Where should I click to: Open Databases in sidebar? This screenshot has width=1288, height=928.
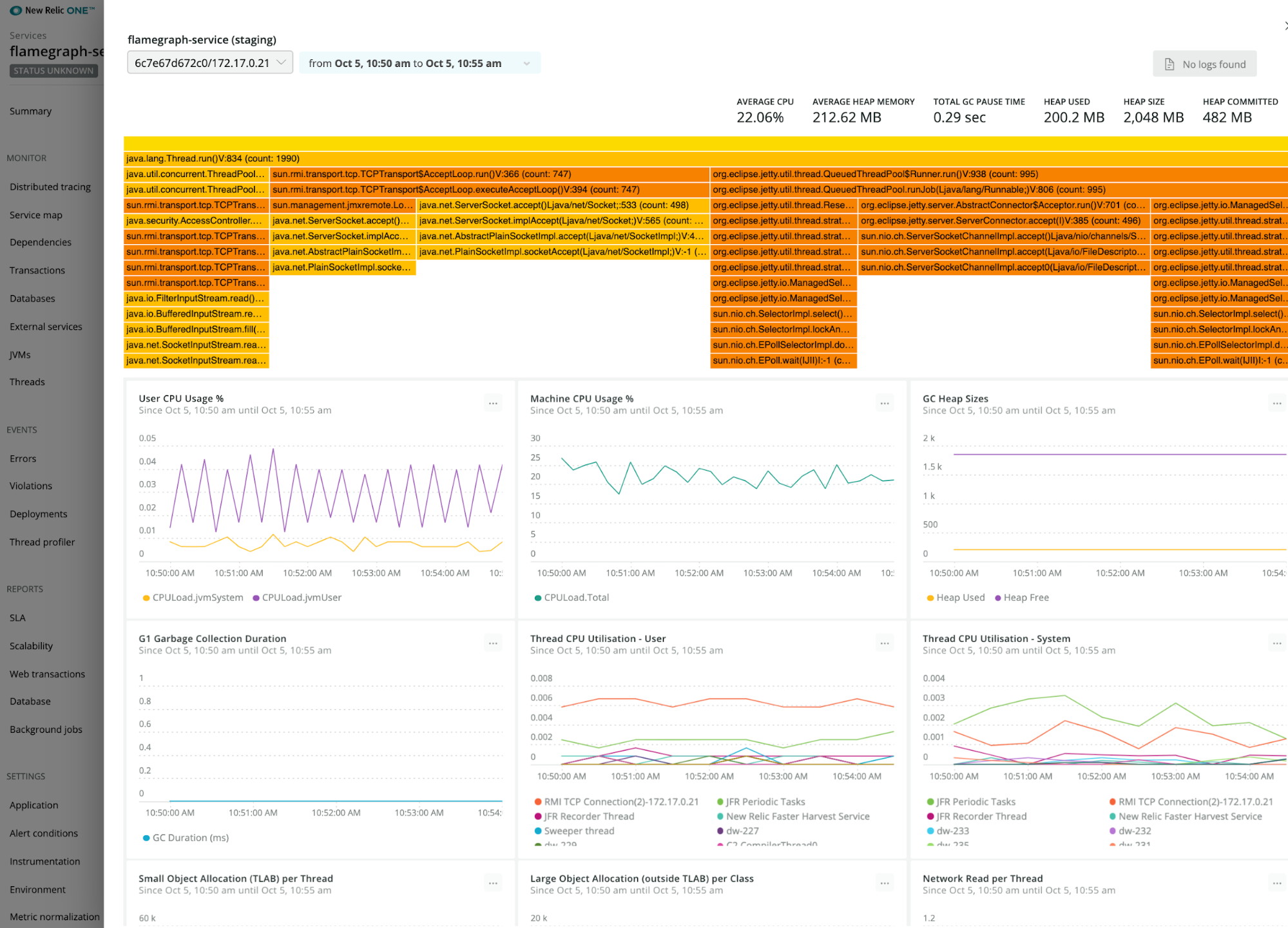click(32, 299)
